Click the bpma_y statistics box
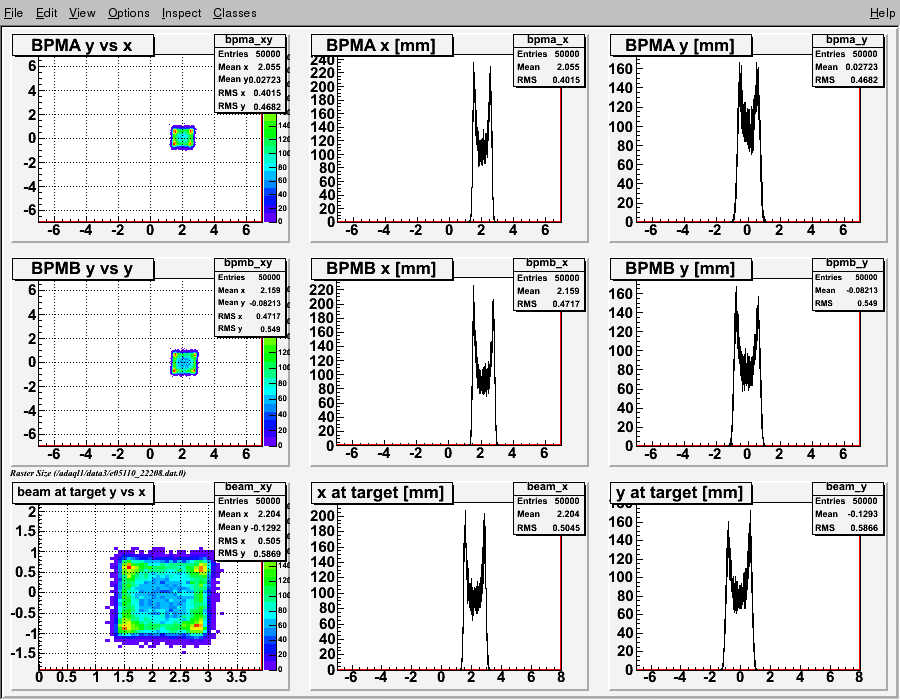This screenshot has height=700, width=900. point(848,60)
